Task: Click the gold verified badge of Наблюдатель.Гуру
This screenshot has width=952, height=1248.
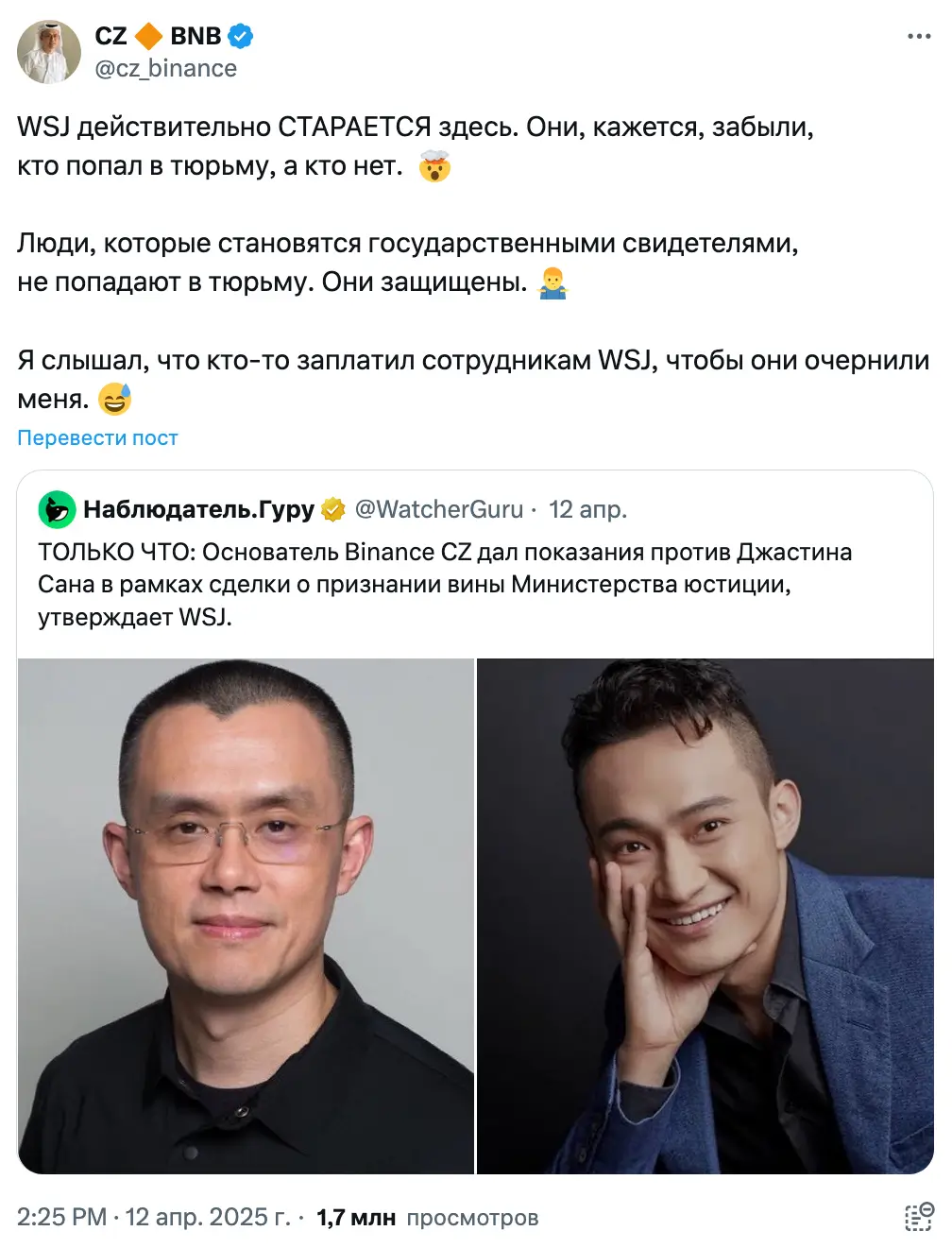Action: pyautogui.click(x=332, y=509)
